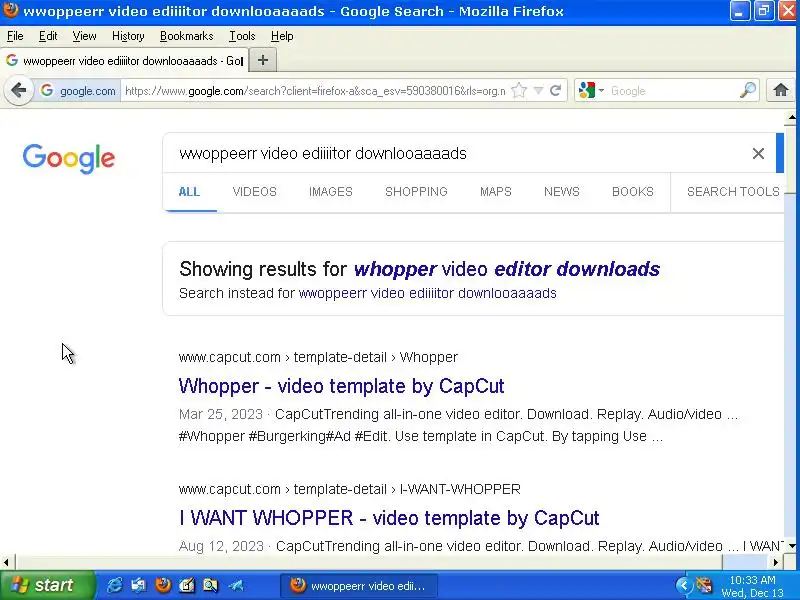The image size is (800, 600).
Task: Click the vertical scrollbar down arrow
Action: (x=791, y=546)
